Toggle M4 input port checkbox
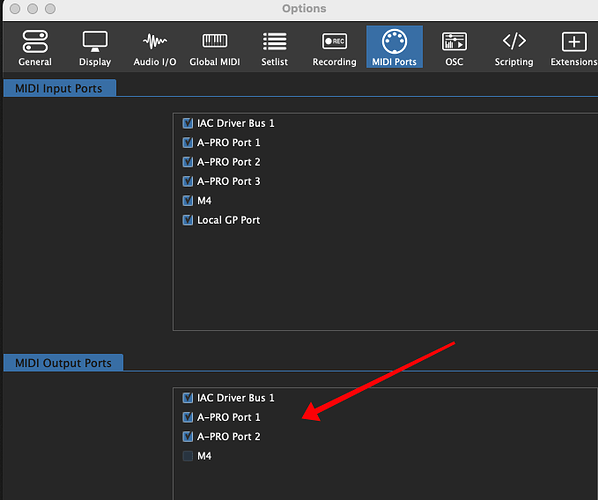 point(188,201)
